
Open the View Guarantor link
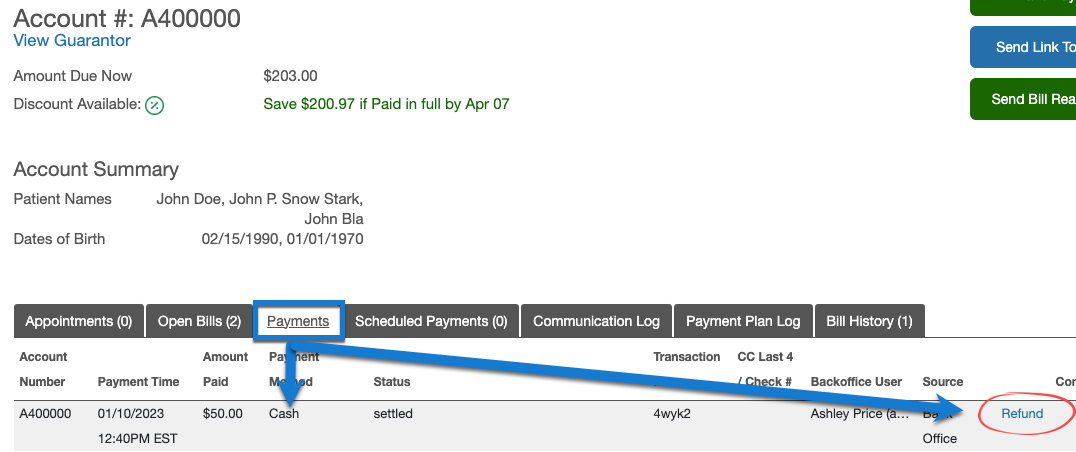pyautogui.click(x=72, y=41)
